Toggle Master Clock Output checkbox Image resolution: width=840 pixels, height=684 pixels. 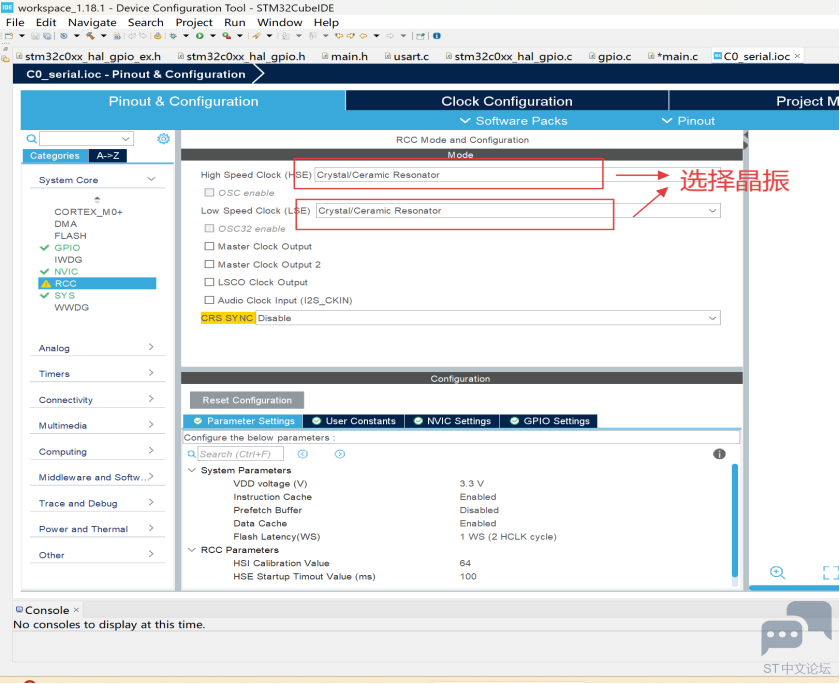click(209, 246)
